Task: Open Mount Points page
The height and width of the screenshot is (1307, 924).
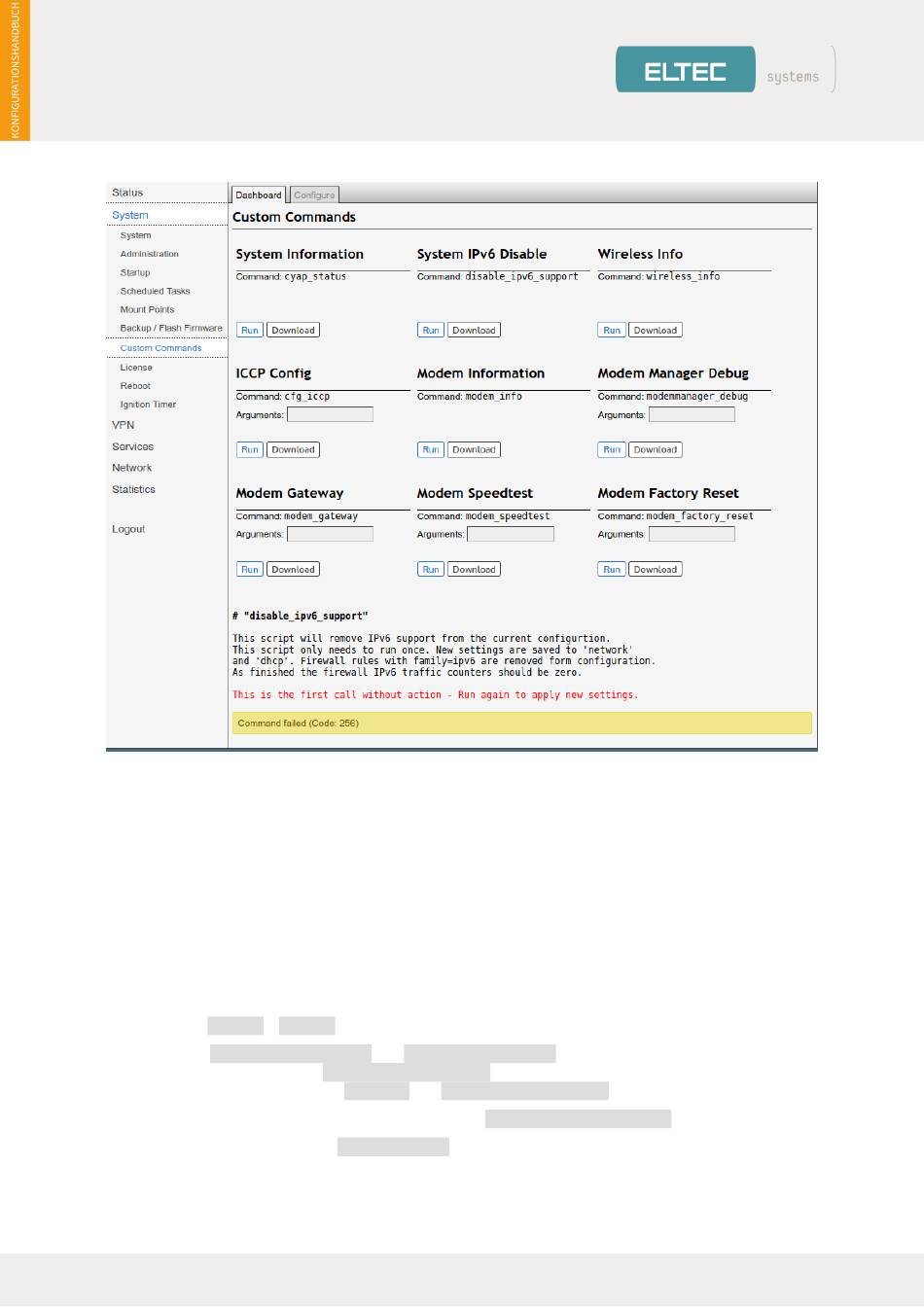Action: pyautogui.click(x=148, y=309)
